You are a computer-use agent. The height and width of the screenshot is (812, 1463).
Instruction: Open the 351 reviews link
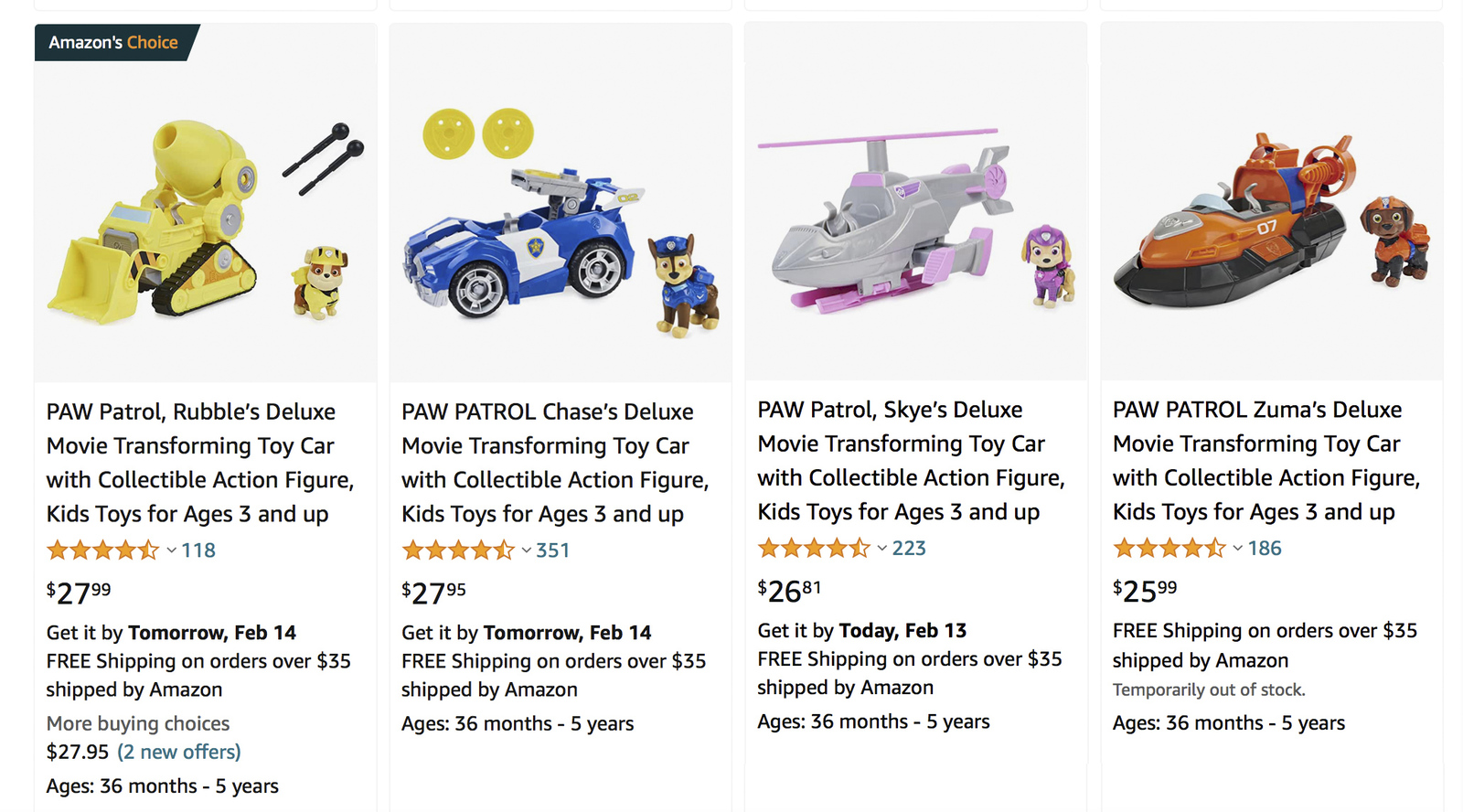pyautogui.click(x=553, y=550)
